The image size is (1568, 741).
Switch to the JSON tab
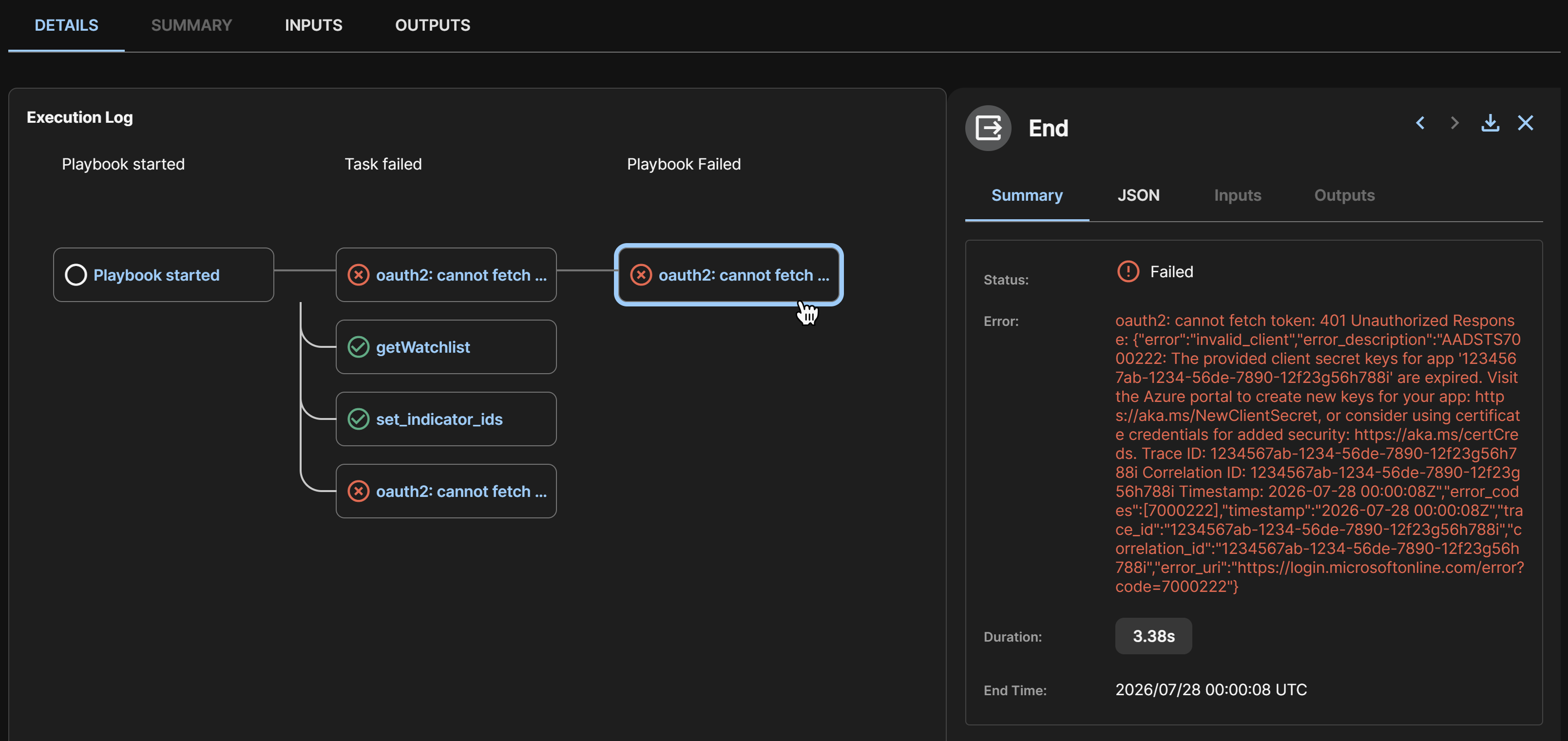1138,195
